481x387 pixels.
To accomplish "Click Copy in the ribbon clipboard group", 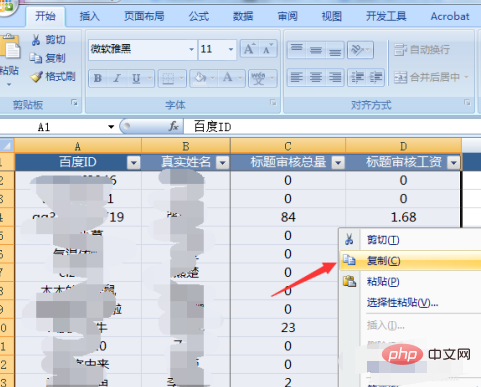I will (48, 58).
